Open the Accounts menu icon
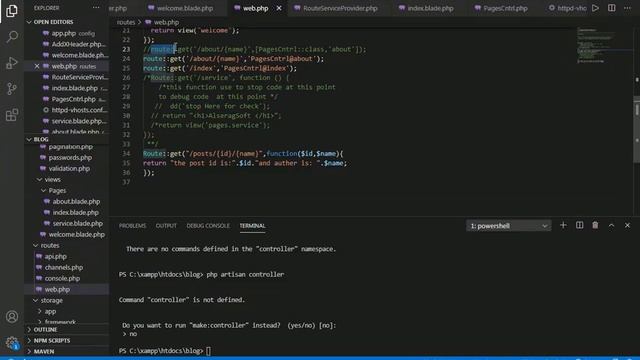640x360 pixels. pyautogui.click(x=12, y=317)
